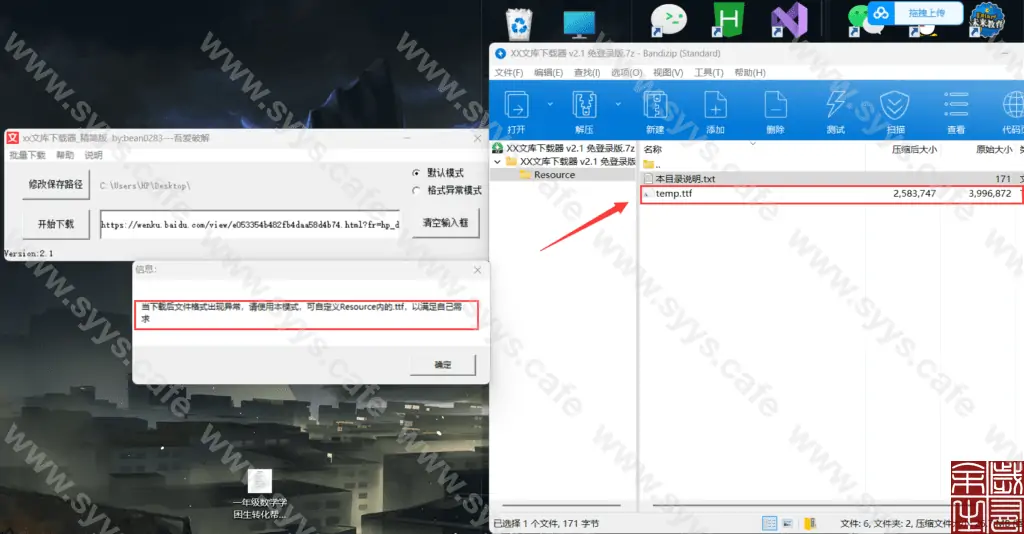Select the Resource folder in the tree
Viewport: 1024px width, 534px height.
click(x=547, y=175)
